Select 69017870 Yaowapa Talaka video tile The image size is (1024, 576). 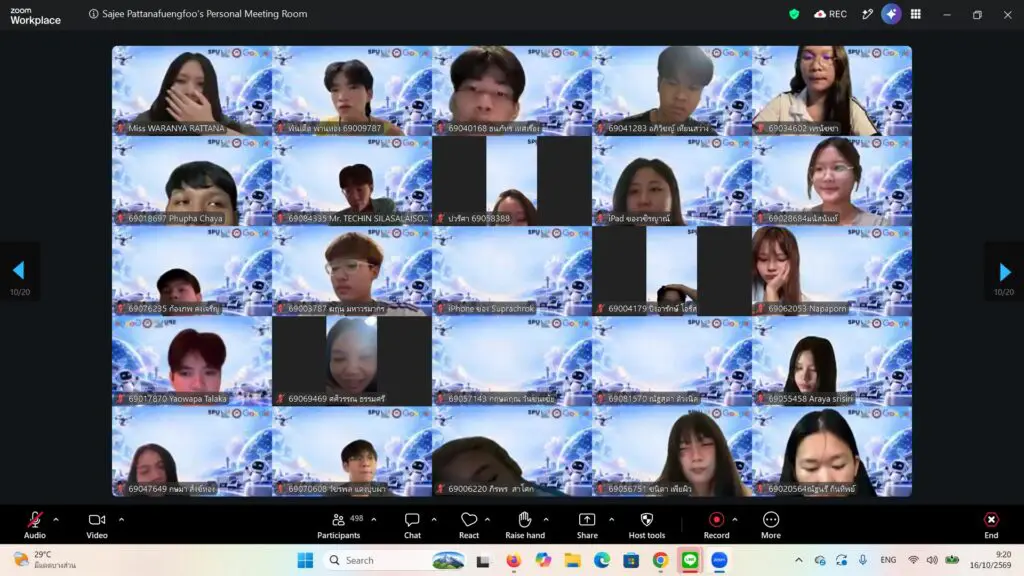(x=192, y=361)
